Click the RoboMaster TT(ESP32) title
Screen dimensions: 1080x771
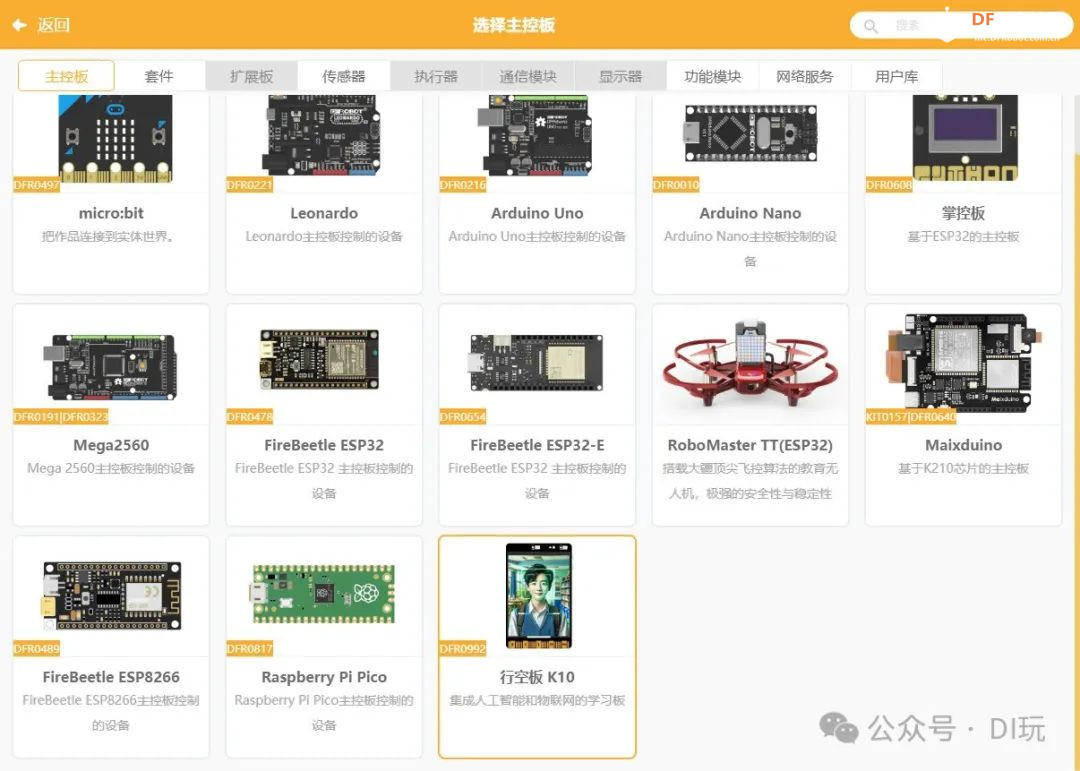[x=750, y=445]
